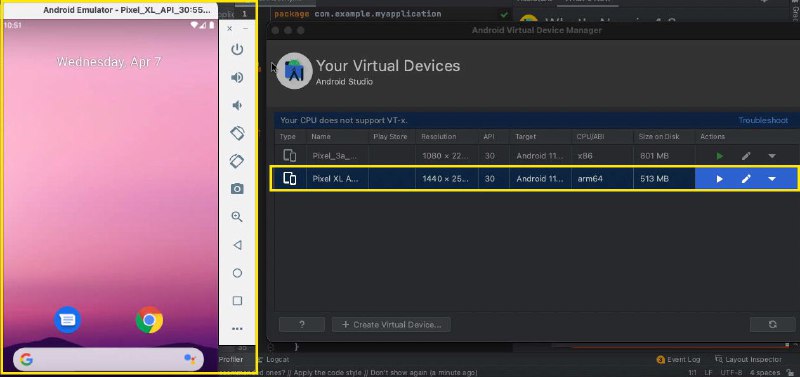This screenshot has width=800, height=377.
Task: Take an emulator screenshot with camera icon
Action: point(237,189)
